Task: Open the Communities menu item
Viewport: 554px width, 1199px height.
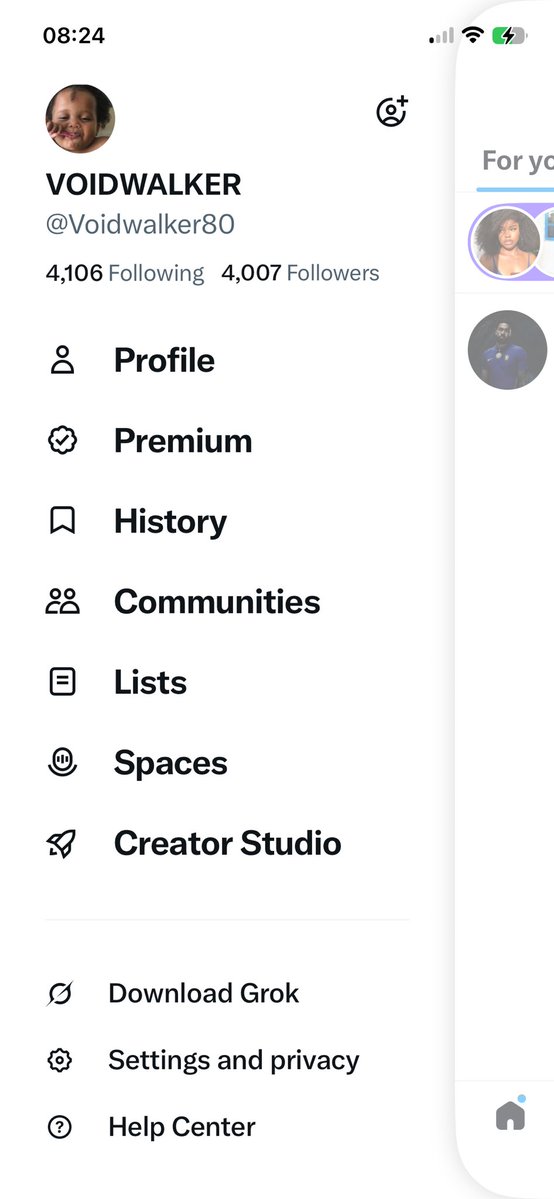Action: pos(217,602)
